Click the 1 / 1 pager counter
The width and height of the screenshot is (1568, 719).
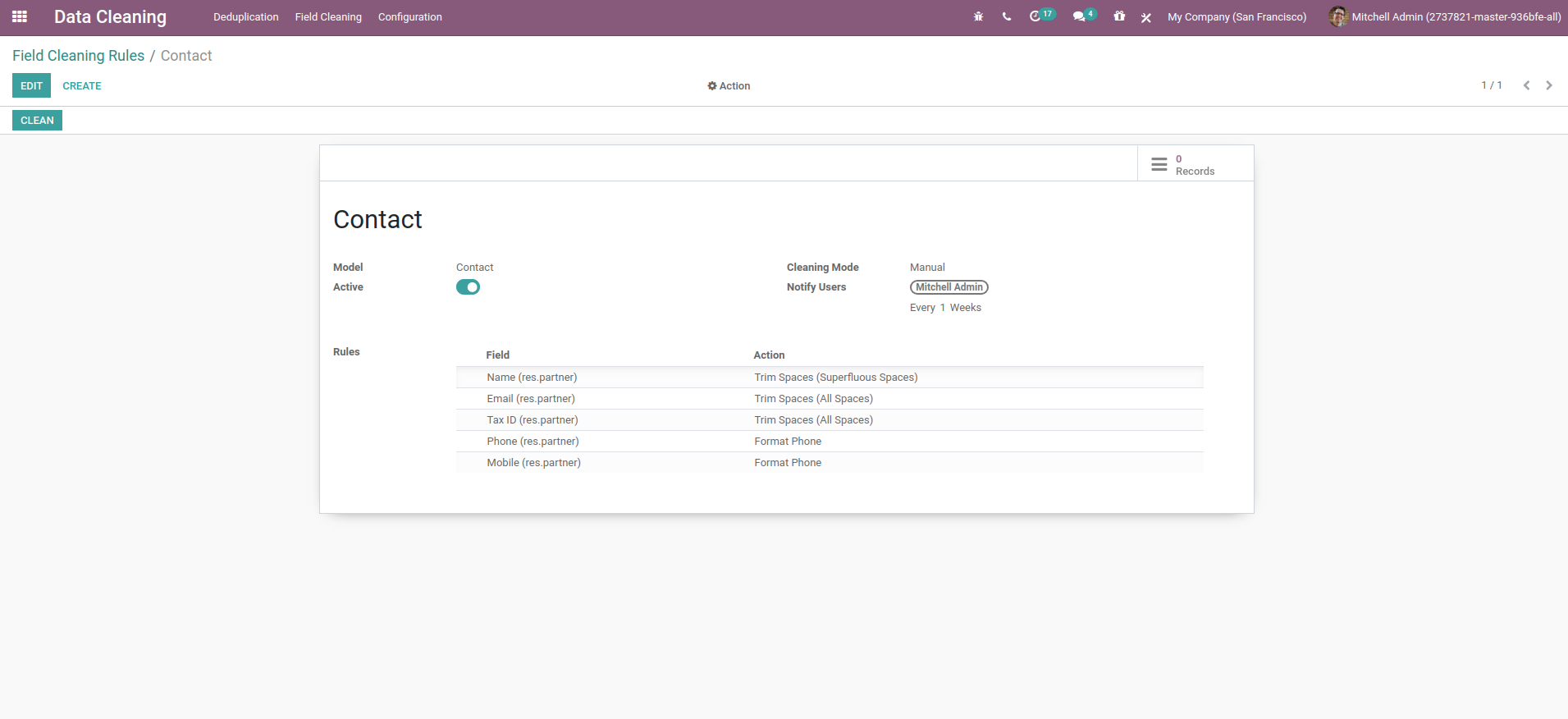[1491, 85]
